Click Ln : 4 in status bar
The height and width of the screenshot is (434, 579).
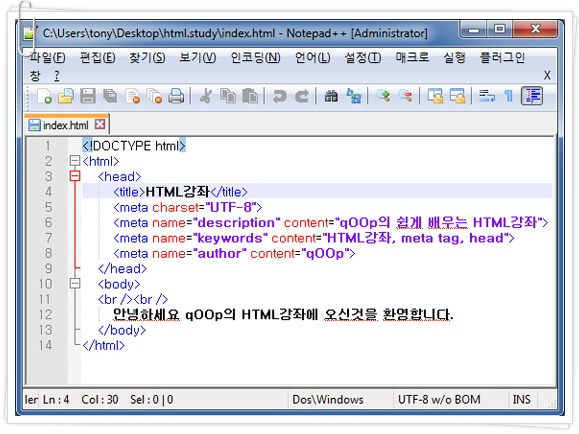click(x=56, y=400)
